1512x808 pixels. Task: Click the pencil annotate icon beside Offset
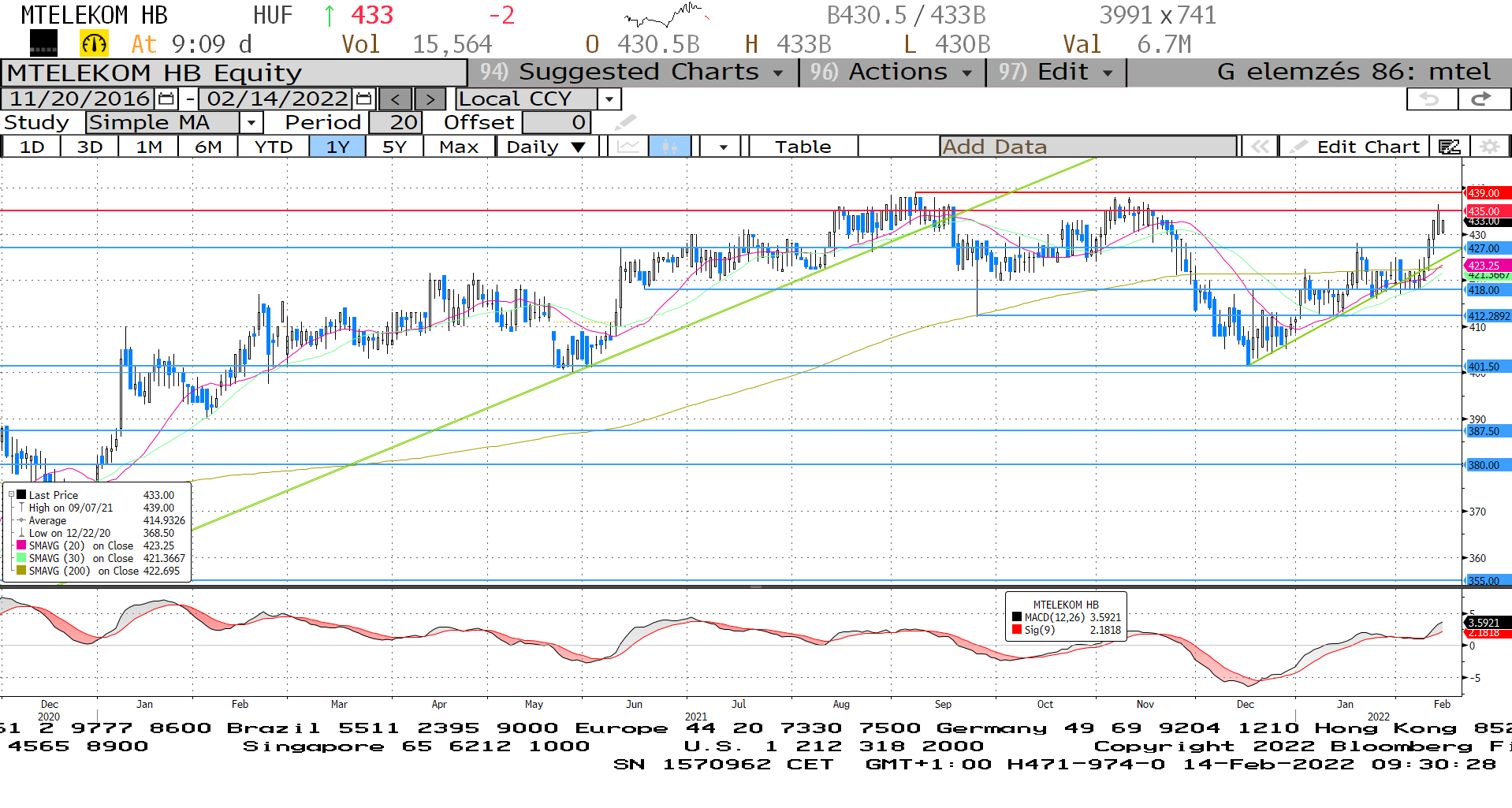click(x=625, y=122)
